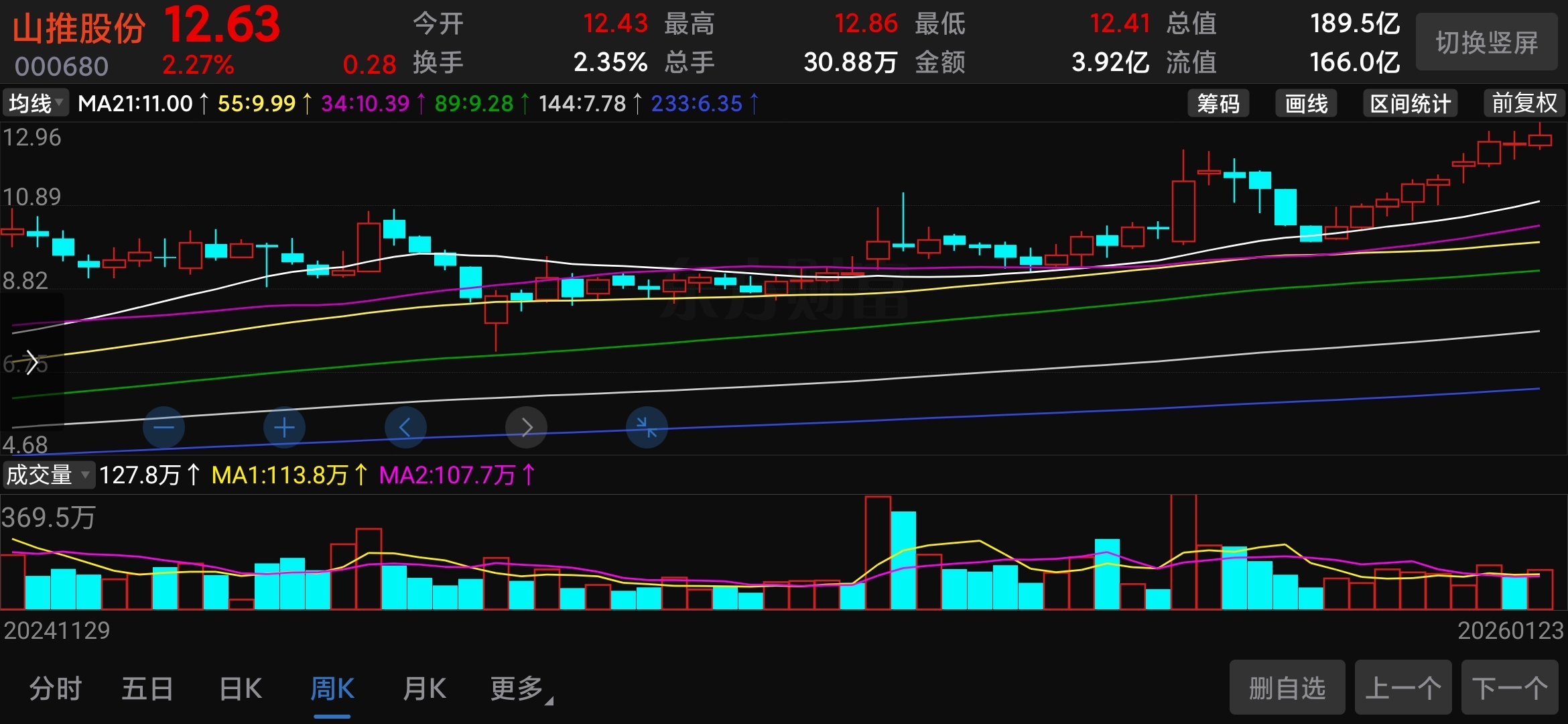Select the 分时 intraday tab

pyautogui.click(x=55, y=689)
